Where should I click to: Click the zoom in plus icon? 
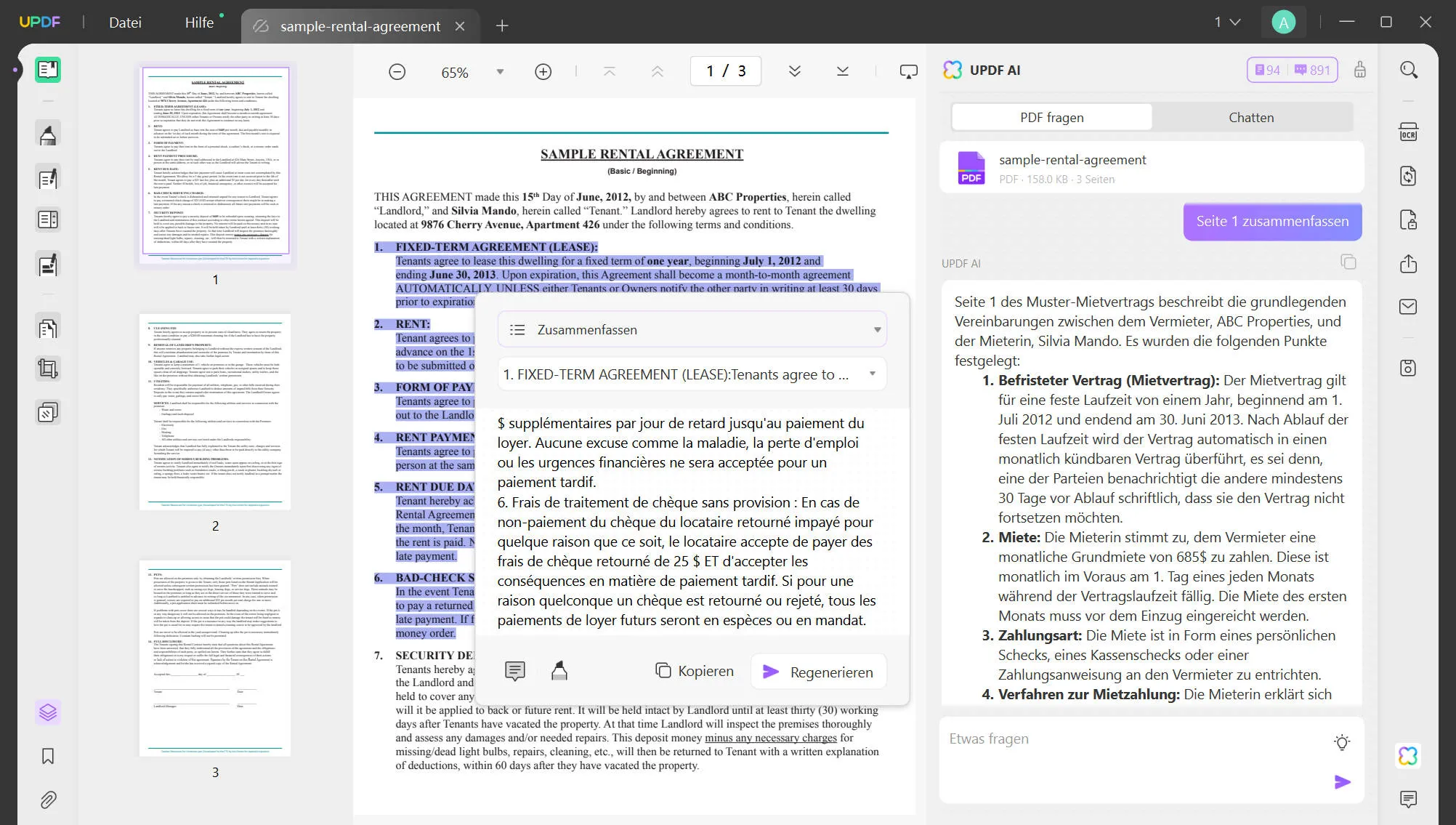tap(543, 72)
